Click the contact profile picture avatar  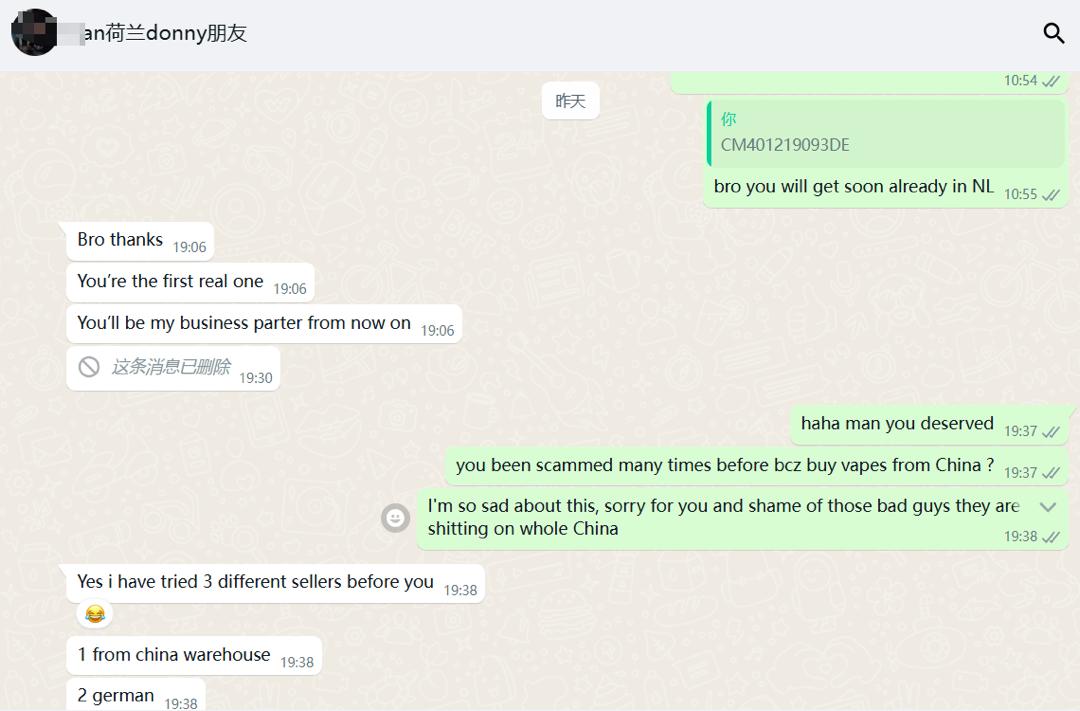pos(34,32)
